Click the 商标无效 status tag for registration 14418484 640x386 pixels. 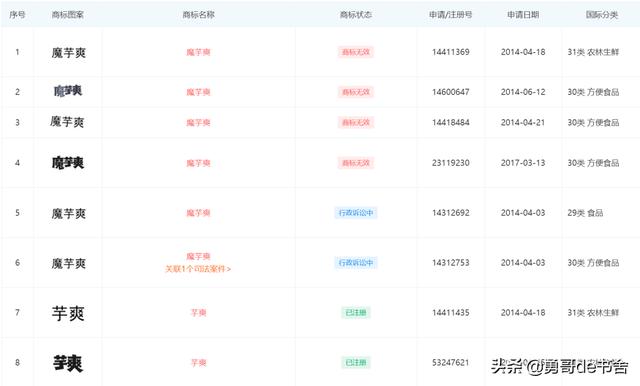pyautogui.click(x=356, y=122)
